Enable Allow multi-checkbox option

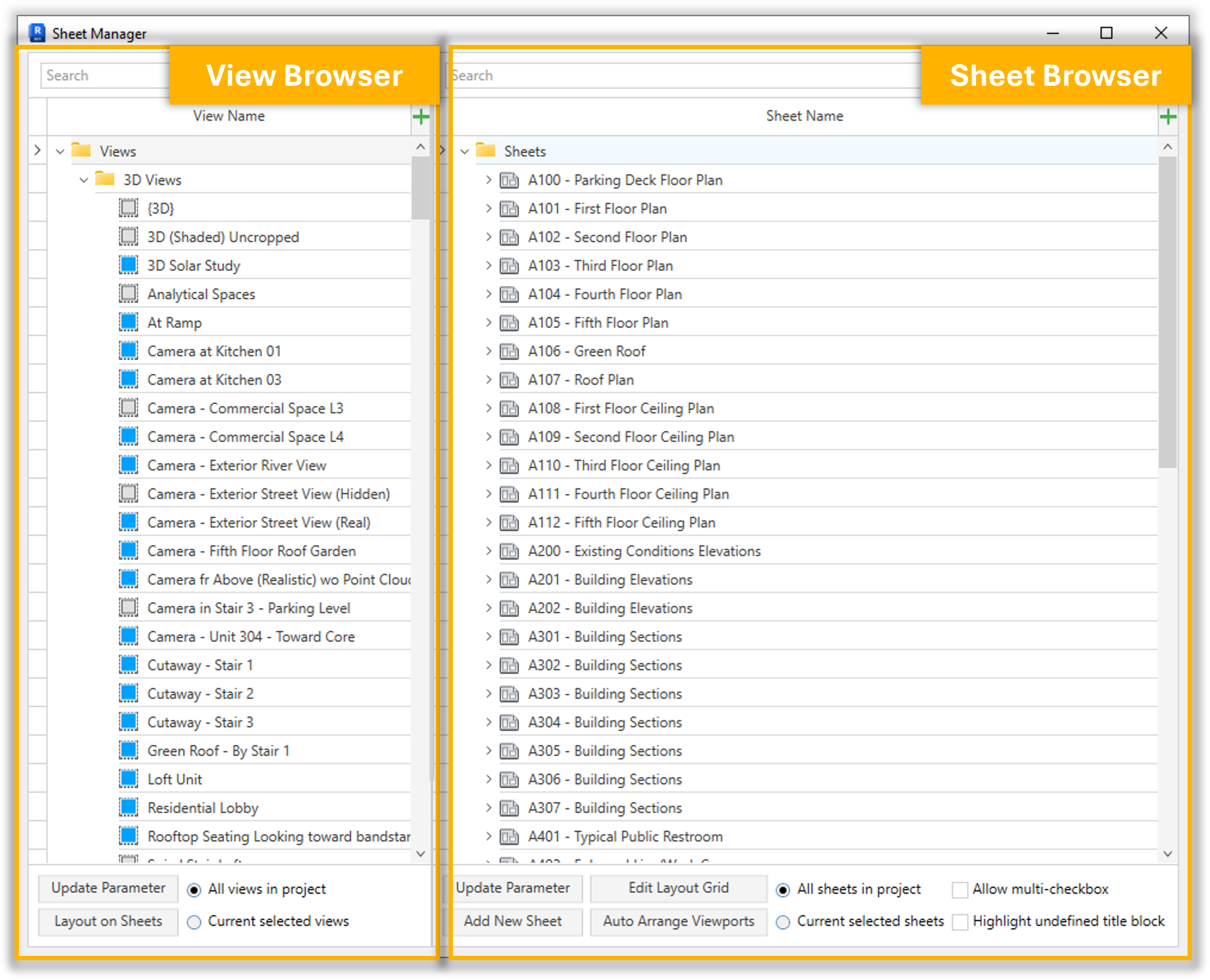click(x=959, y=890)
